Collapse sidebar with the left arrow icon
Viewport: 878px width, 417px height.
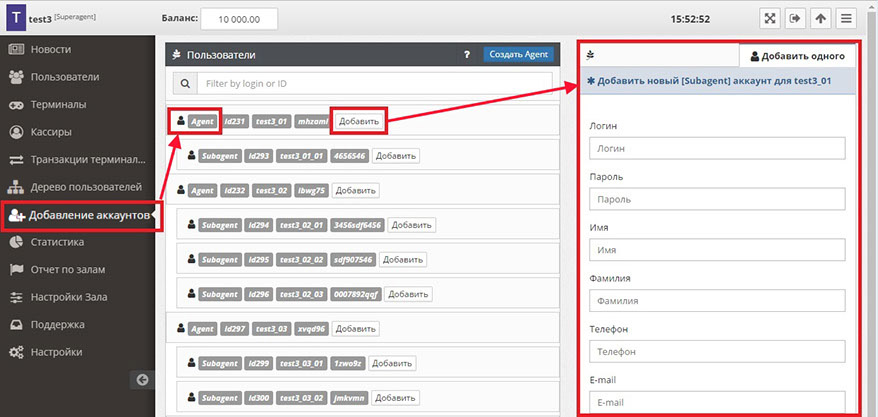coord(142,379)
